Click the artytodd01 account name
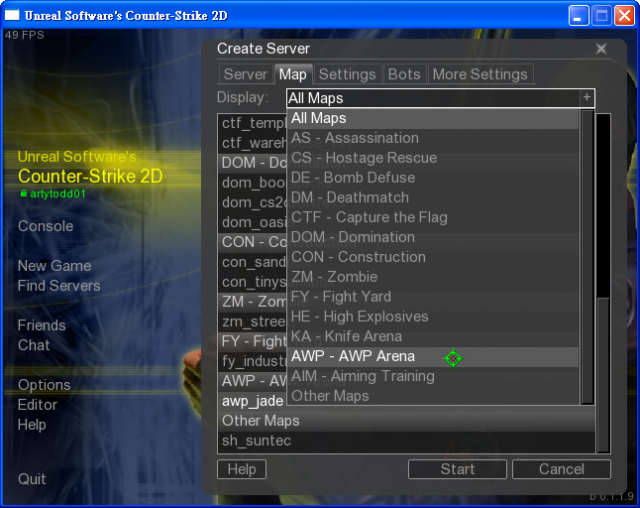 click(58, 193)
